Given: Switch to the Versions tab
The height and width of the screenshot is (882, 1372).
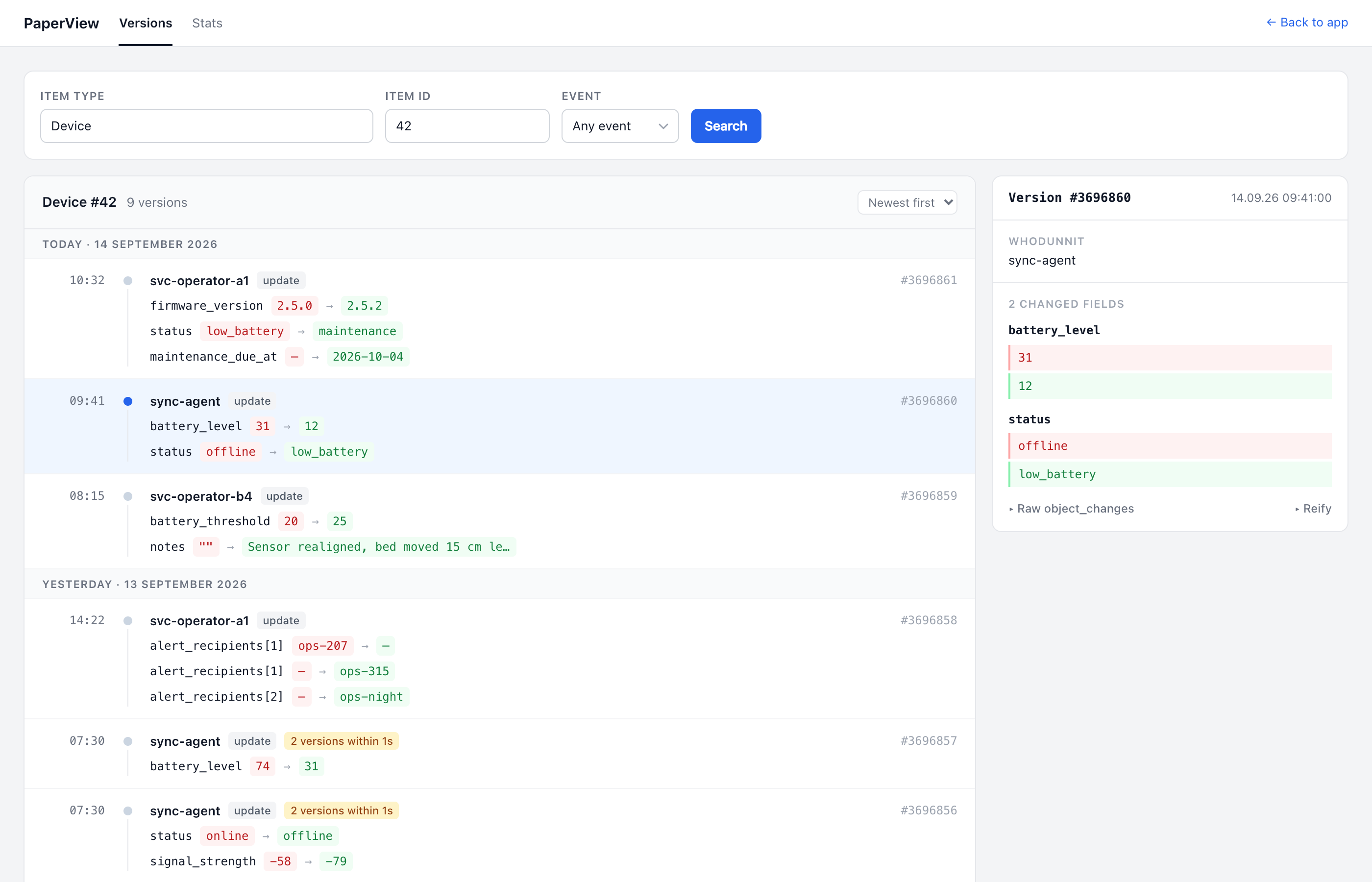Looking at the screenshot, I should point(146,23).
